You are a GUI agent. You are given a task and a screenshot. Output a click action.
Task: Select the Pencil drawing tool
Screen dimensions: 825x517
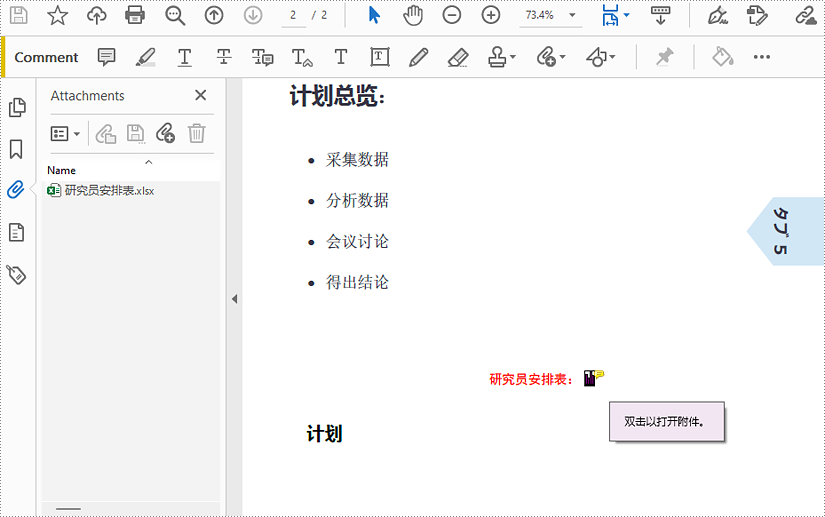[418, 57]
